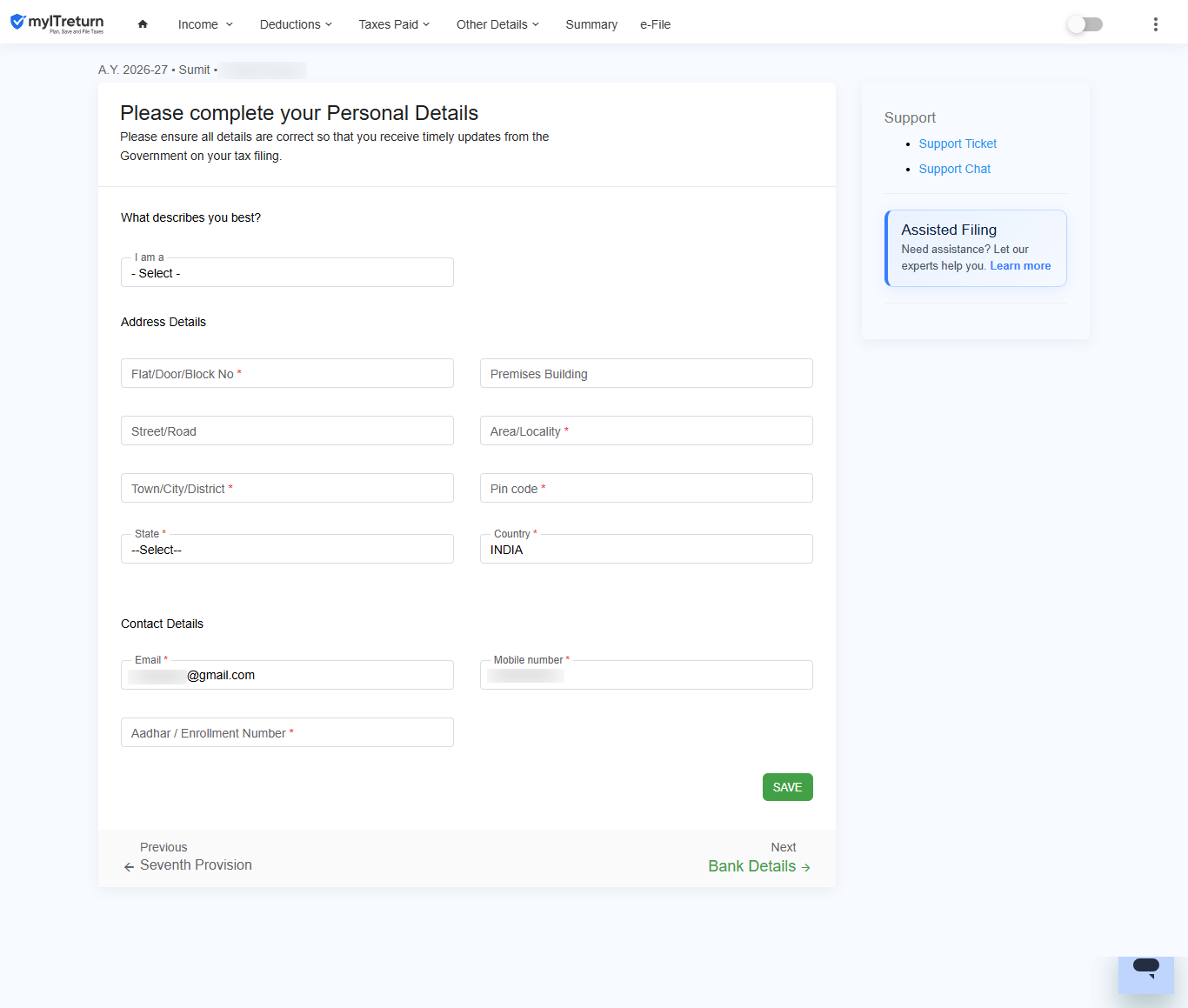Click the Pin code field
Viewport: 1188px width, 1008px height.
tap(646, 488)
